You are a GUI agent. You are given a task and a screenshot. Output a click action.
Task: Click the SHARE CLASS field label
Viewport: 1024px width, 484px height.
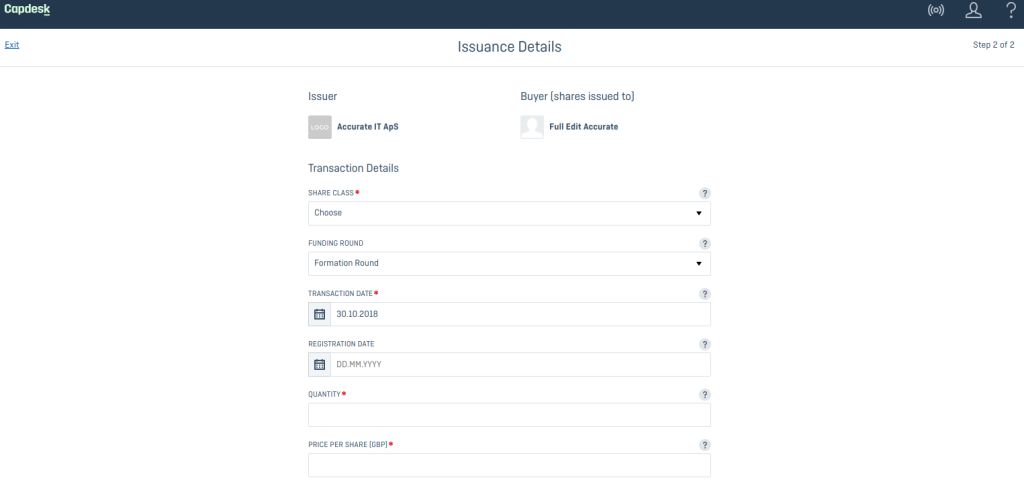click(x=330, y=193)
